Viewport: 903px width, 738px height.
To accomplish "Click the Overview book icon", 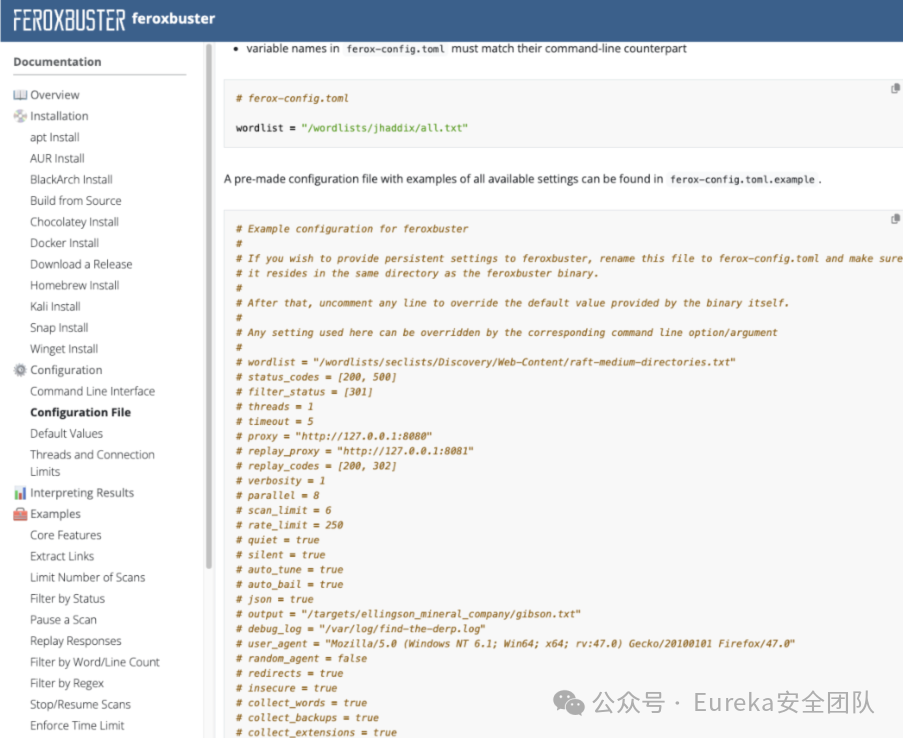I will [20, 95].
